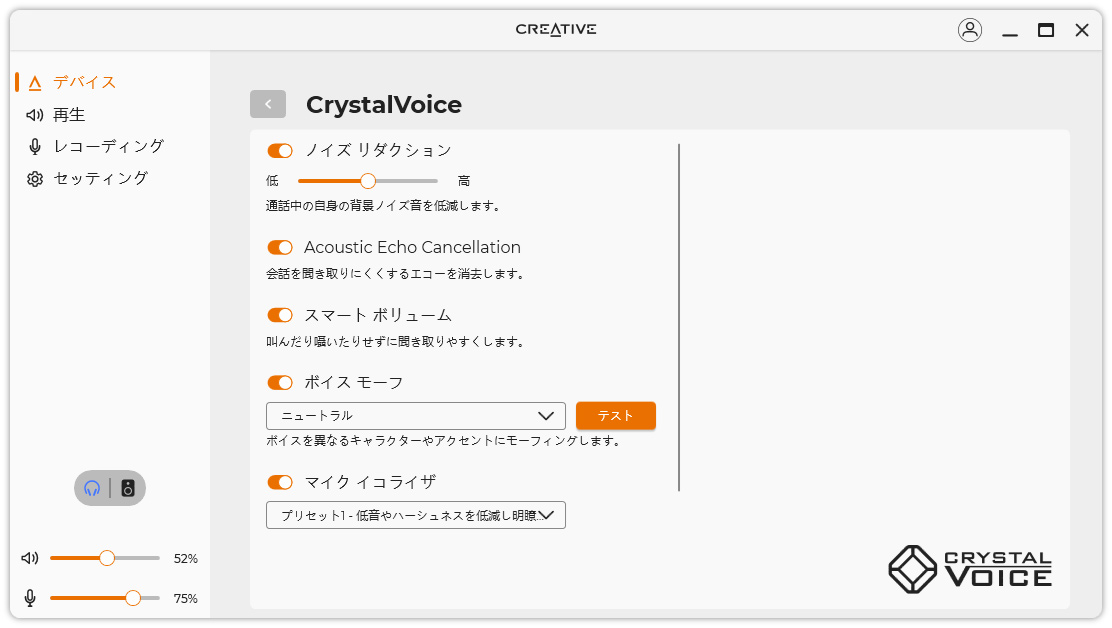Click the microphone volume slider at 75%

(133, 598)
